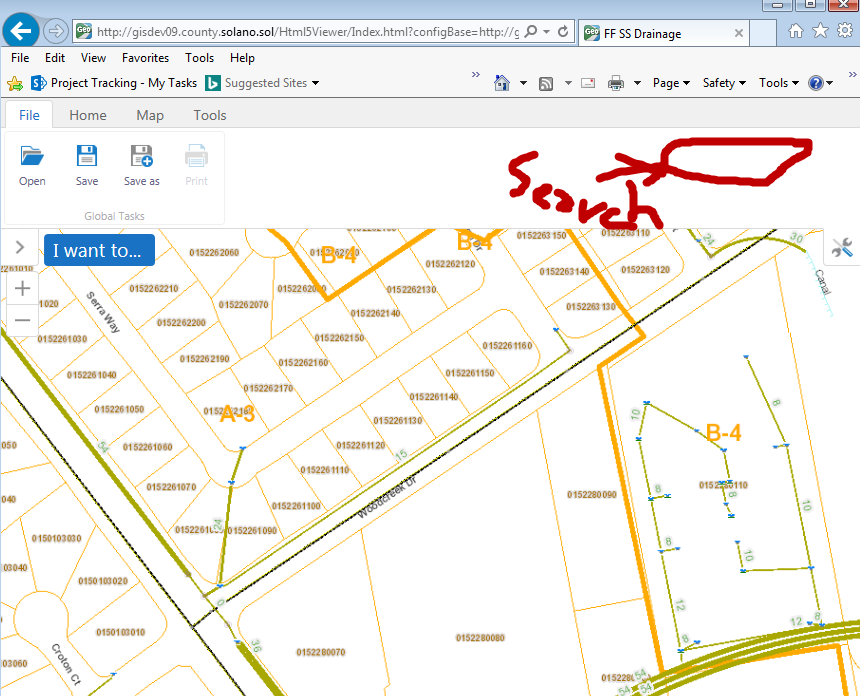Screen dimensions: 860x696
Task: Click the add-to-favorites-bar star icon
Action: tap(15, 83)
